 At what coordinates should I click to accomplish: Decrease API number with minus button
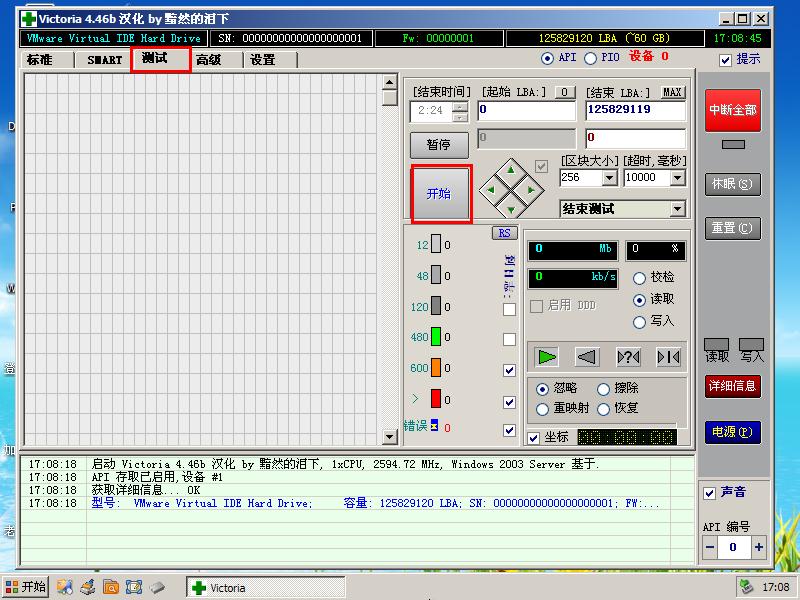click(x=710, y=547)
